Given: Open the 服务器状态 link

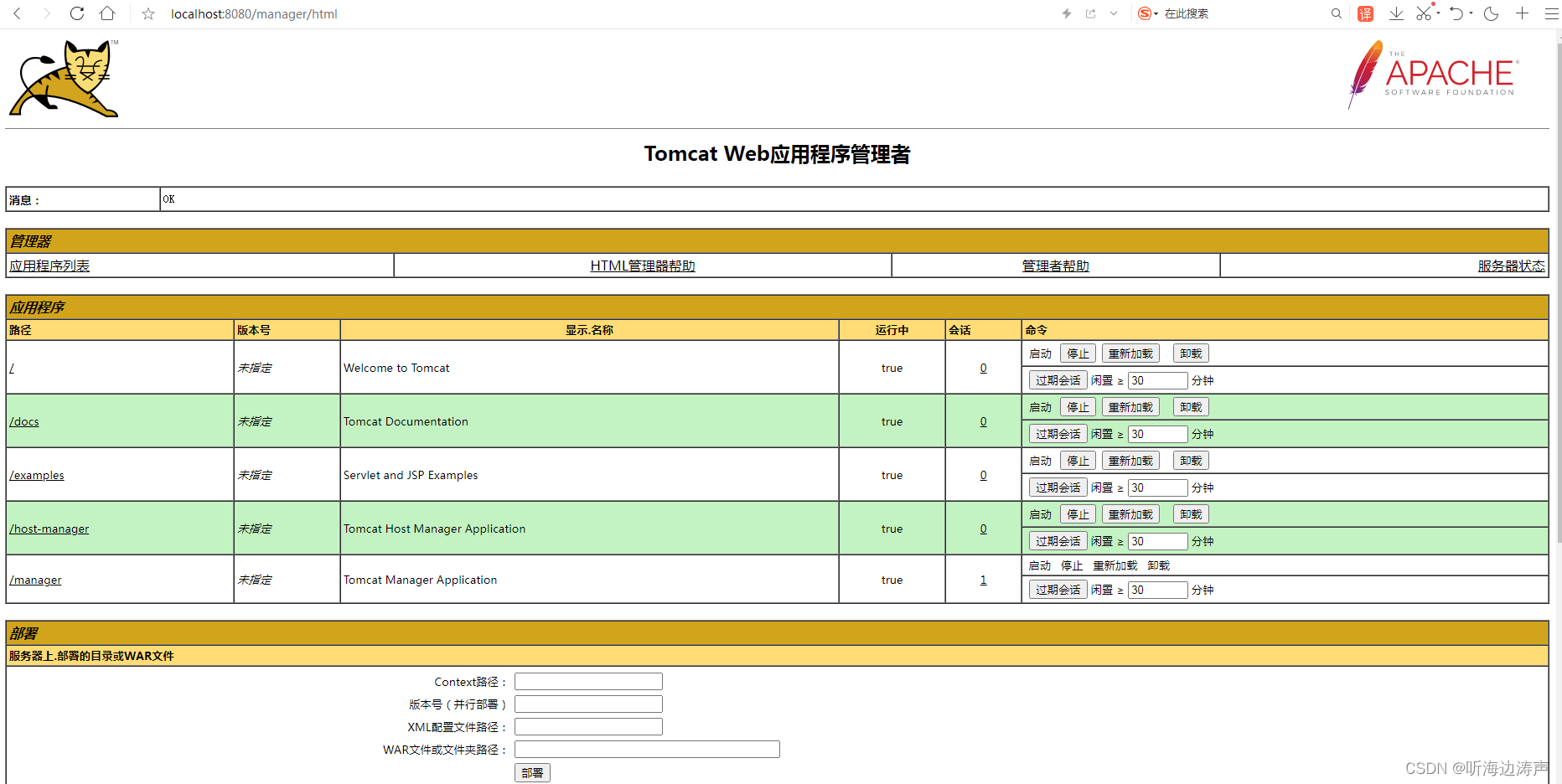Looking at the screenshot, I should (1511, 266).
